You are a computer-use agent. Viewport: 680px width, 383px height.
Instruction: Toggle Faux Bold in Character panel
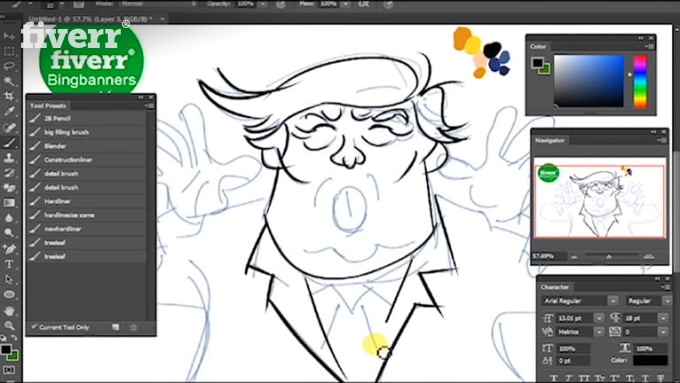[x=554, y=379]
